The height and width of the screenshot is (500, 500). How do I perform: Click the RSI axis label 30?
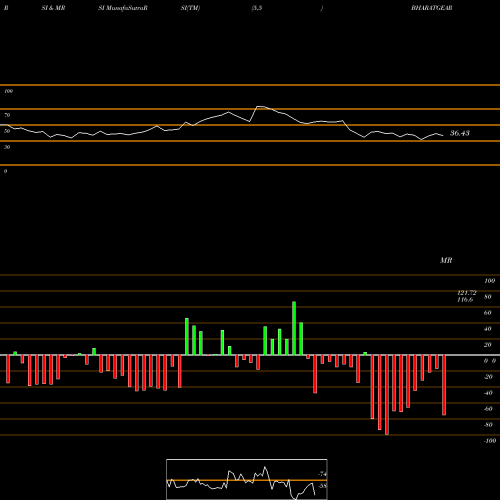[x=7, y=147]
